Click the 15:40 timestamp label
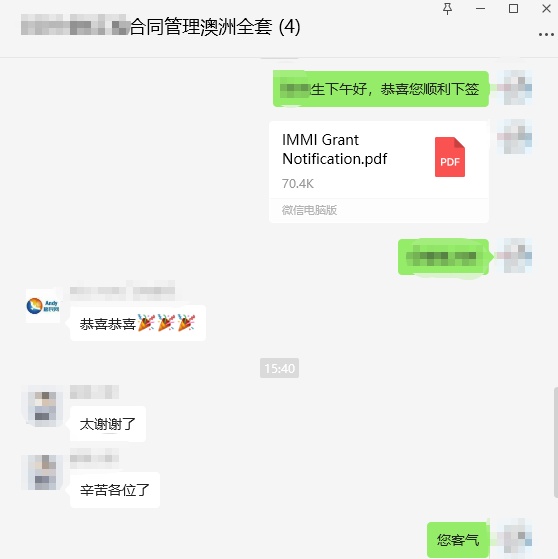This screenshot has width=558, height=559. pyautogui.click(x=280, y=368)
